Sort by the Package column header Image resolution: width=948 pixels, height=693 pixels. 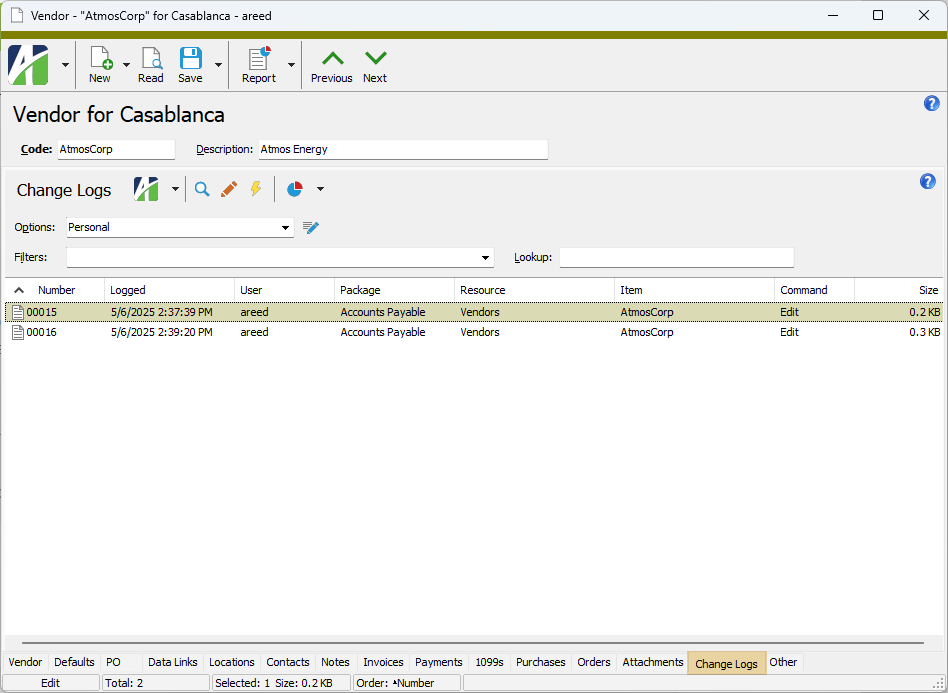coord(394,290)
